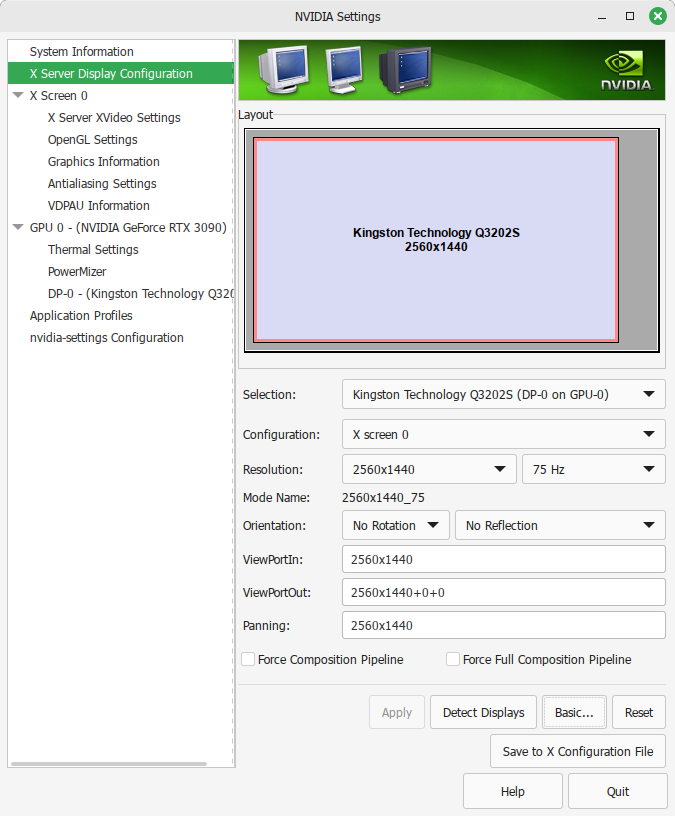Click the sidebar horizontal scrollbar
The image size is (675, 816).
[109, 764]
